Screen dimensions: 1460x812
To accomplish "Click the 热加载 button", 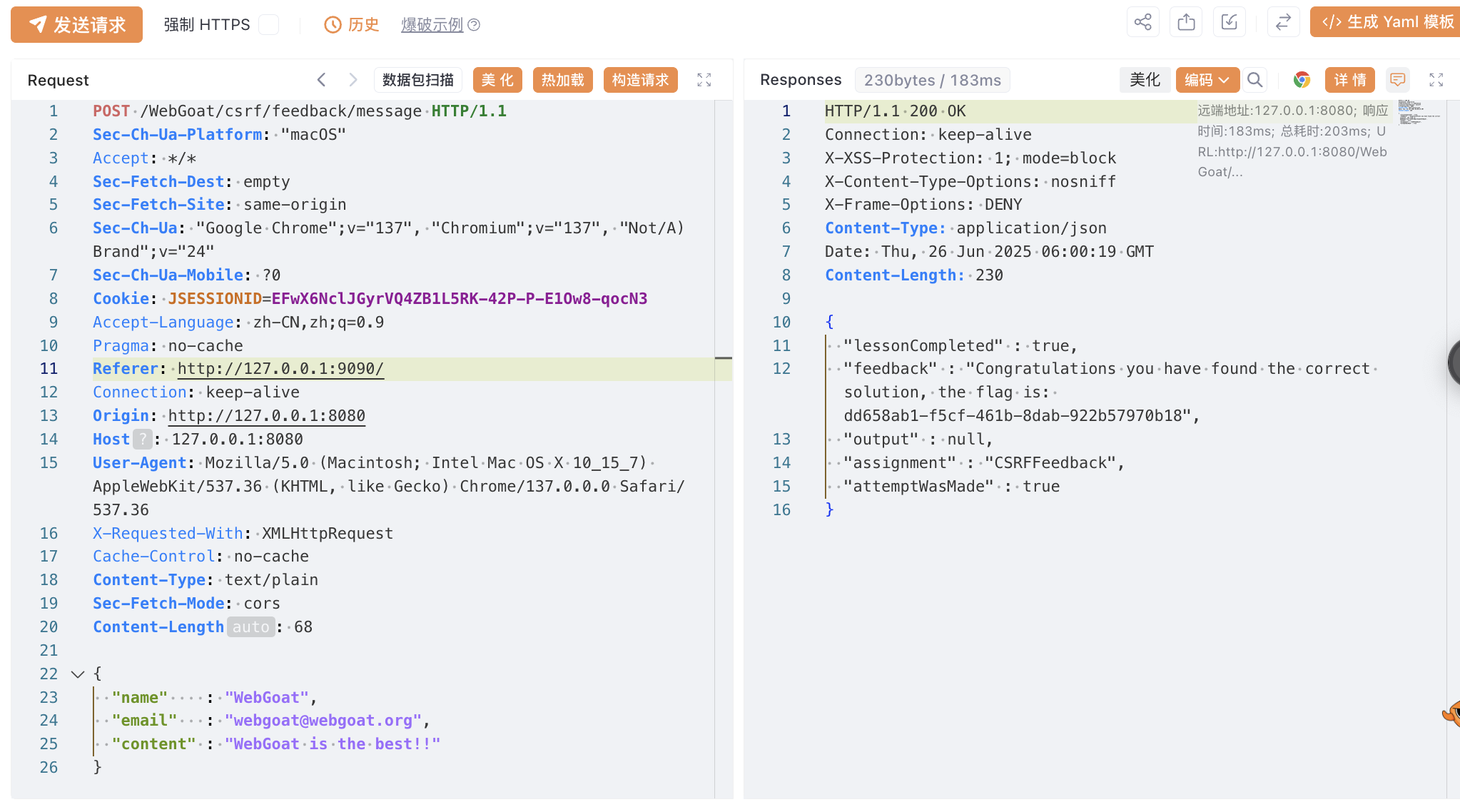I will (563, 80).
